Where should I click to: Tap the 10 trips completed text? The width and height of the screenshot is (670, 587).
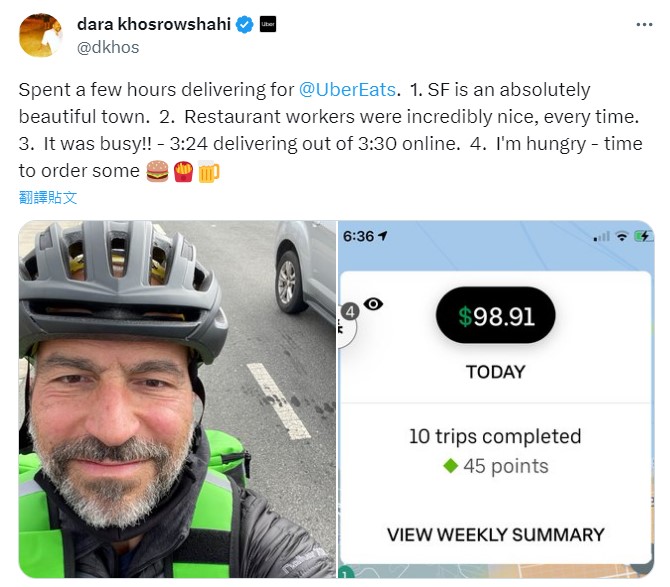(495, 437)
